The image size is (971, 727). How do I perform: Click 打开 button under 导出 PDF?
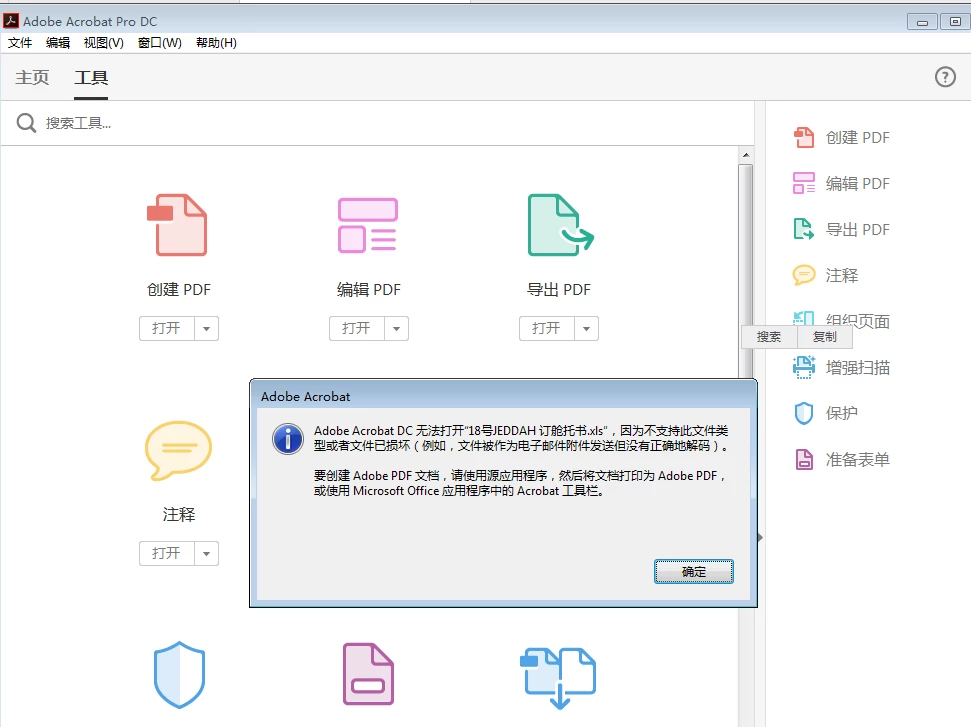[x=547, y=328]
